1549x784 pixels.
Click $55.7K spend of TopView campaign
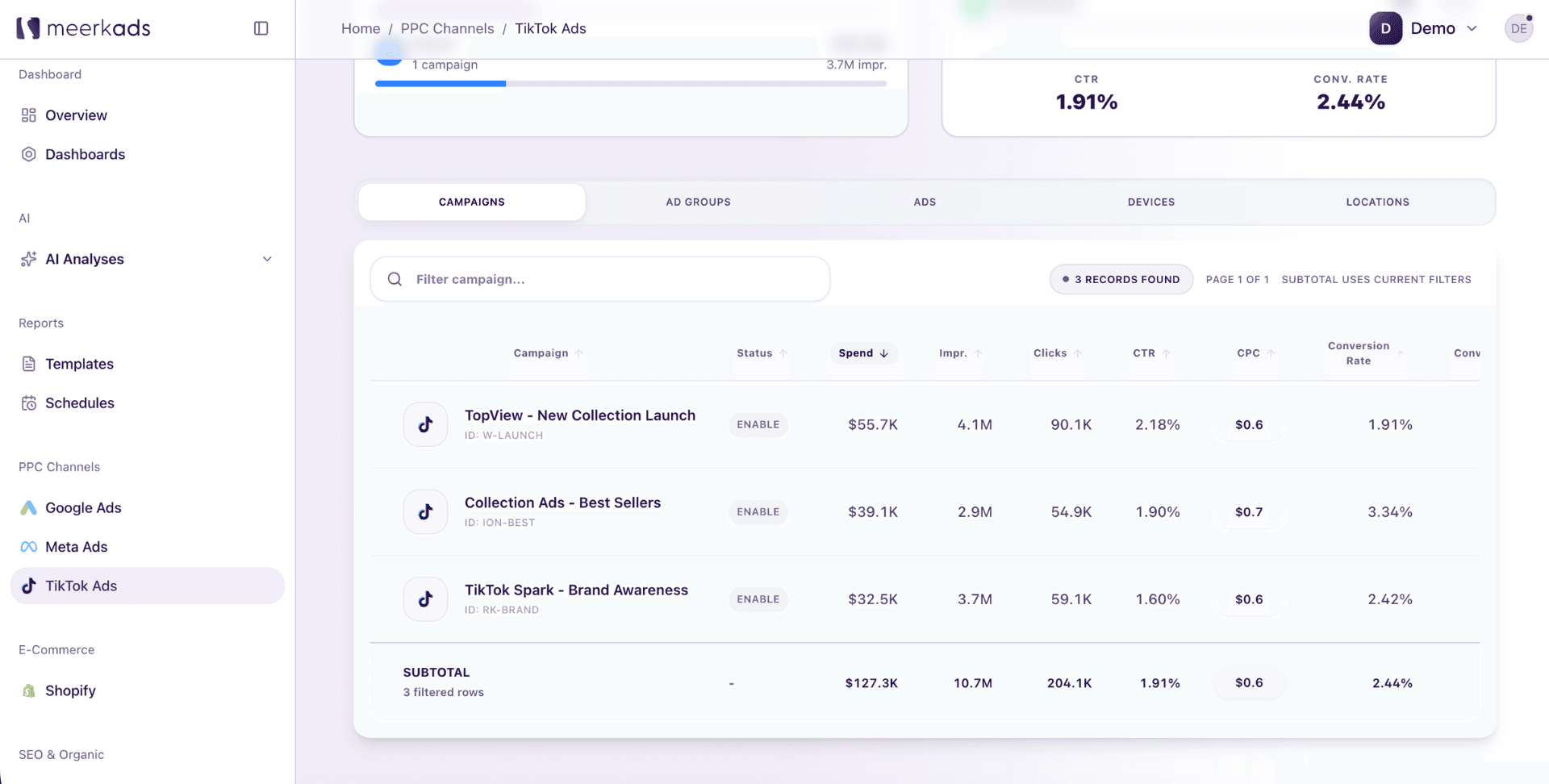[x=872, y=424]
